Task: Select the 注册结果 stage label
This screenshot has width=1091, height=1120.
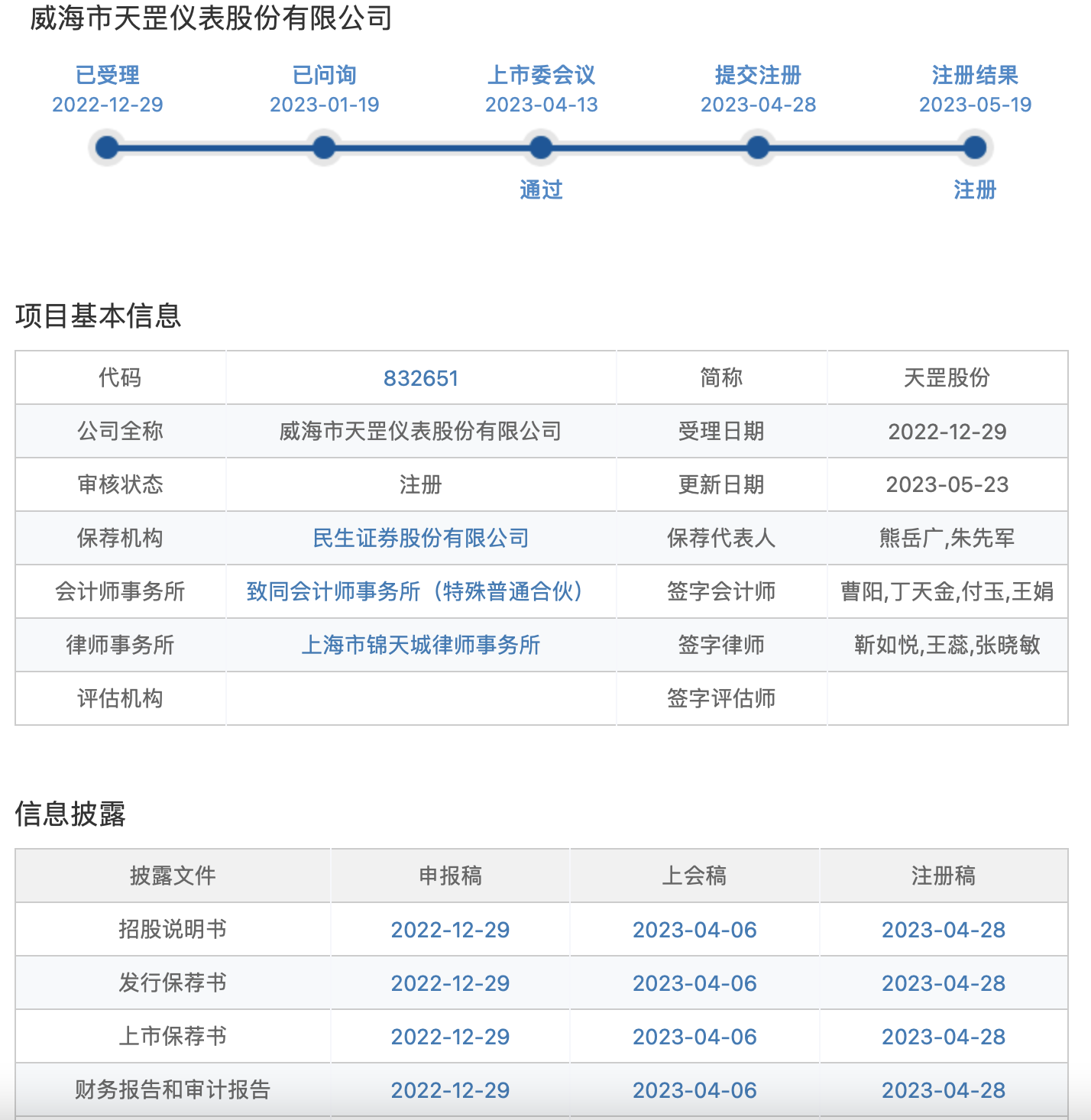Action: pyautogui.click(x=975, y=75)
